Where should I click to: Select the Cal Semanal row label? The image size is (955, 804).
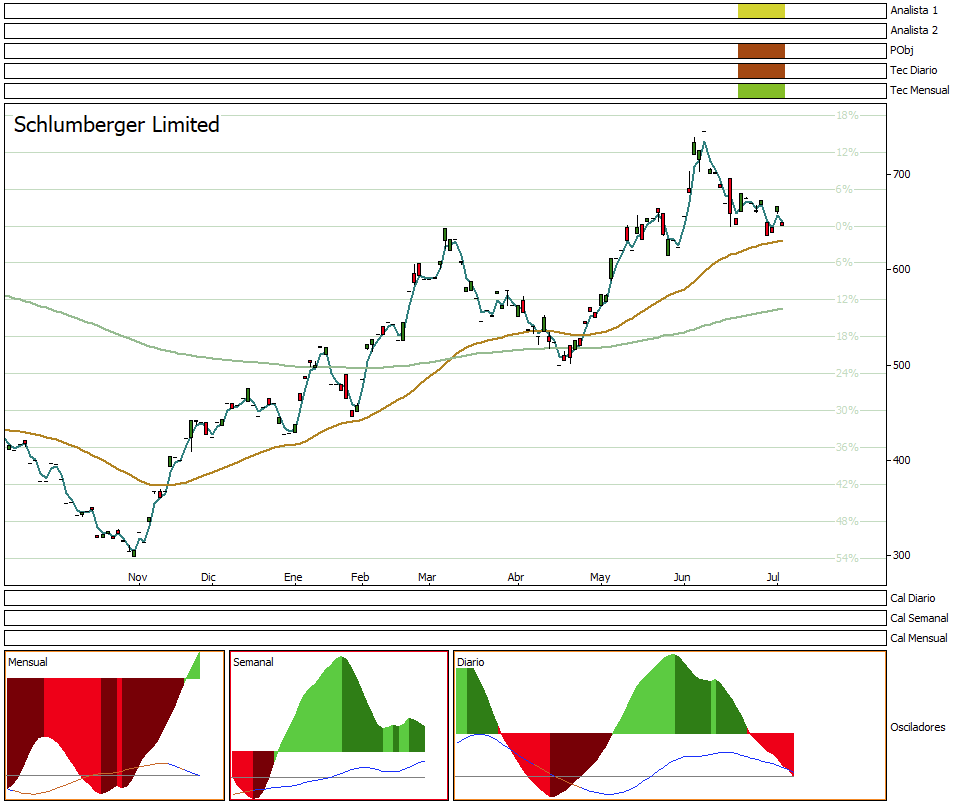pyautogui.click(x=919, y=619)
